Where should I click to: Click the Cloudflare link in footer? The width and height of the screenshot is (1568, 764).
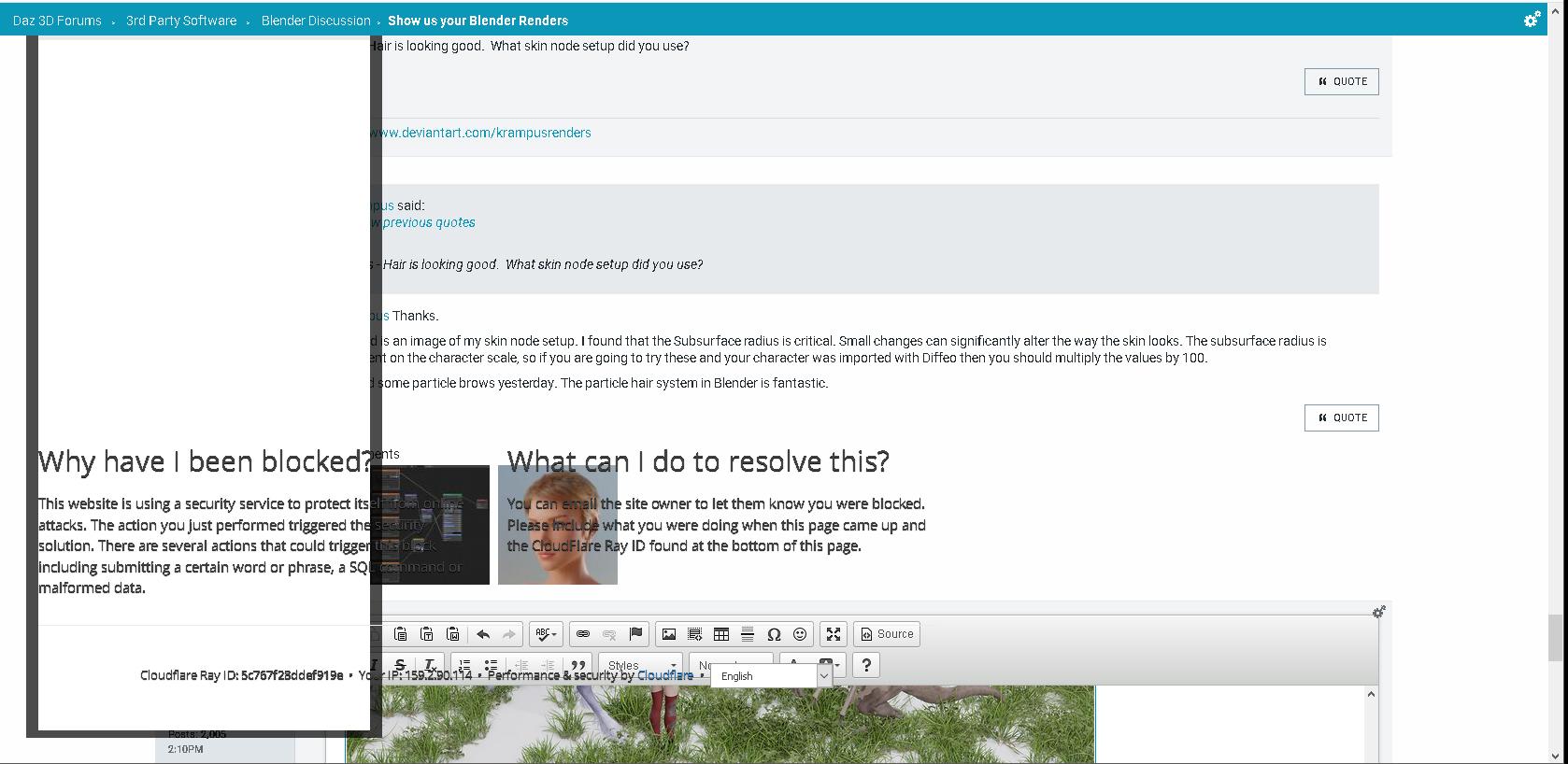665,675
